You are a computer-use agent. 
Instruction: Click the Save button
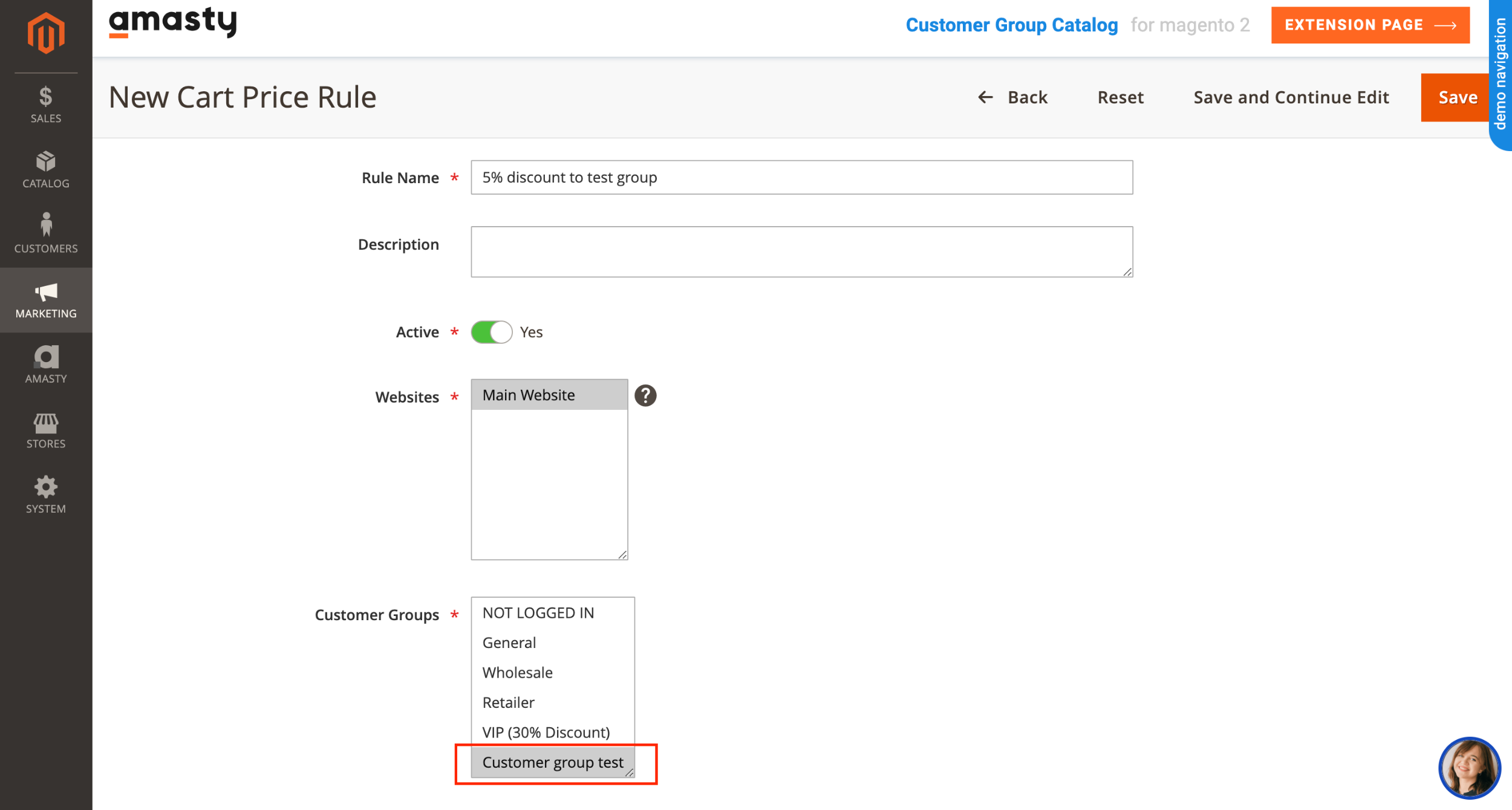tap(1458, 97)
